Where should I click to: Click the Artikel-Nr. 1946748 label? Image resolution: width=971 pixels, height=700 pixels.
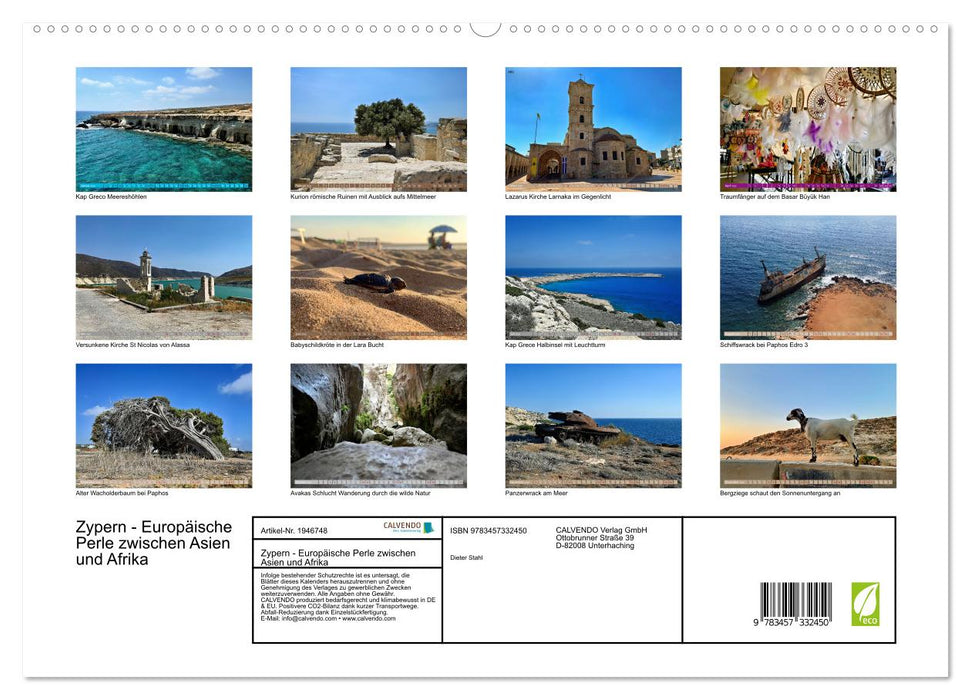click(294, 529)
